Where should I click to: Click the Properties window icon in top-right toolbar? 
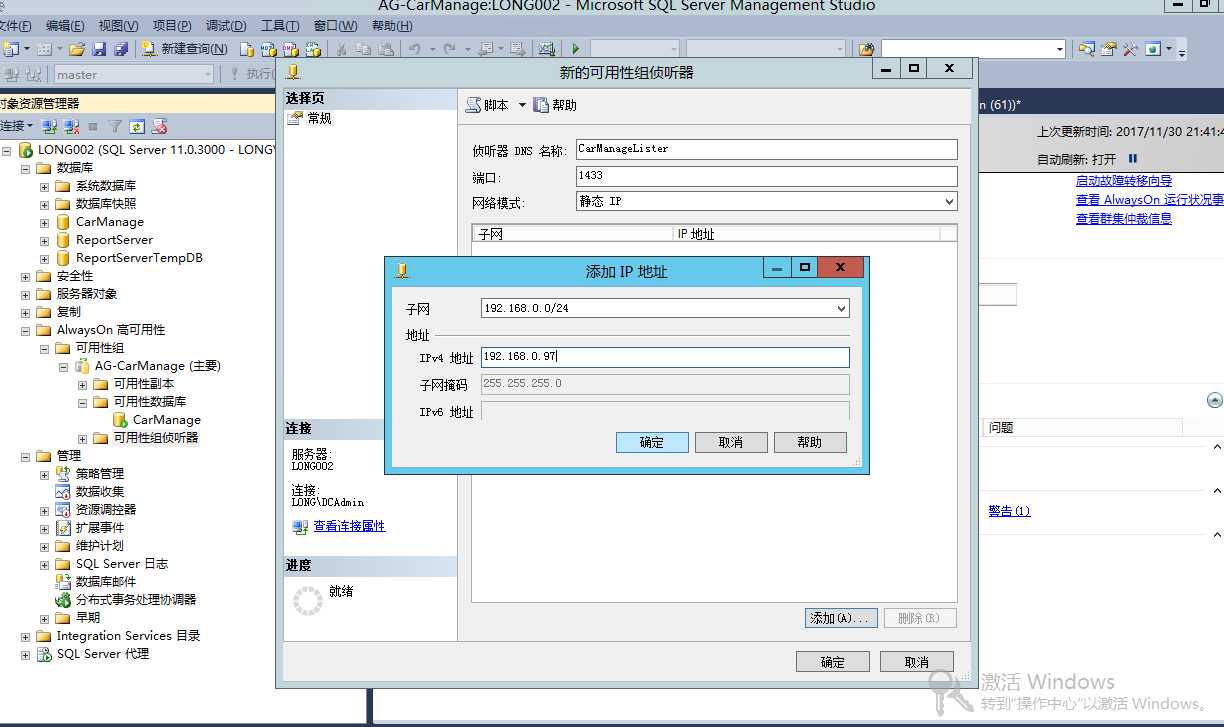(x=1108, y=49)
